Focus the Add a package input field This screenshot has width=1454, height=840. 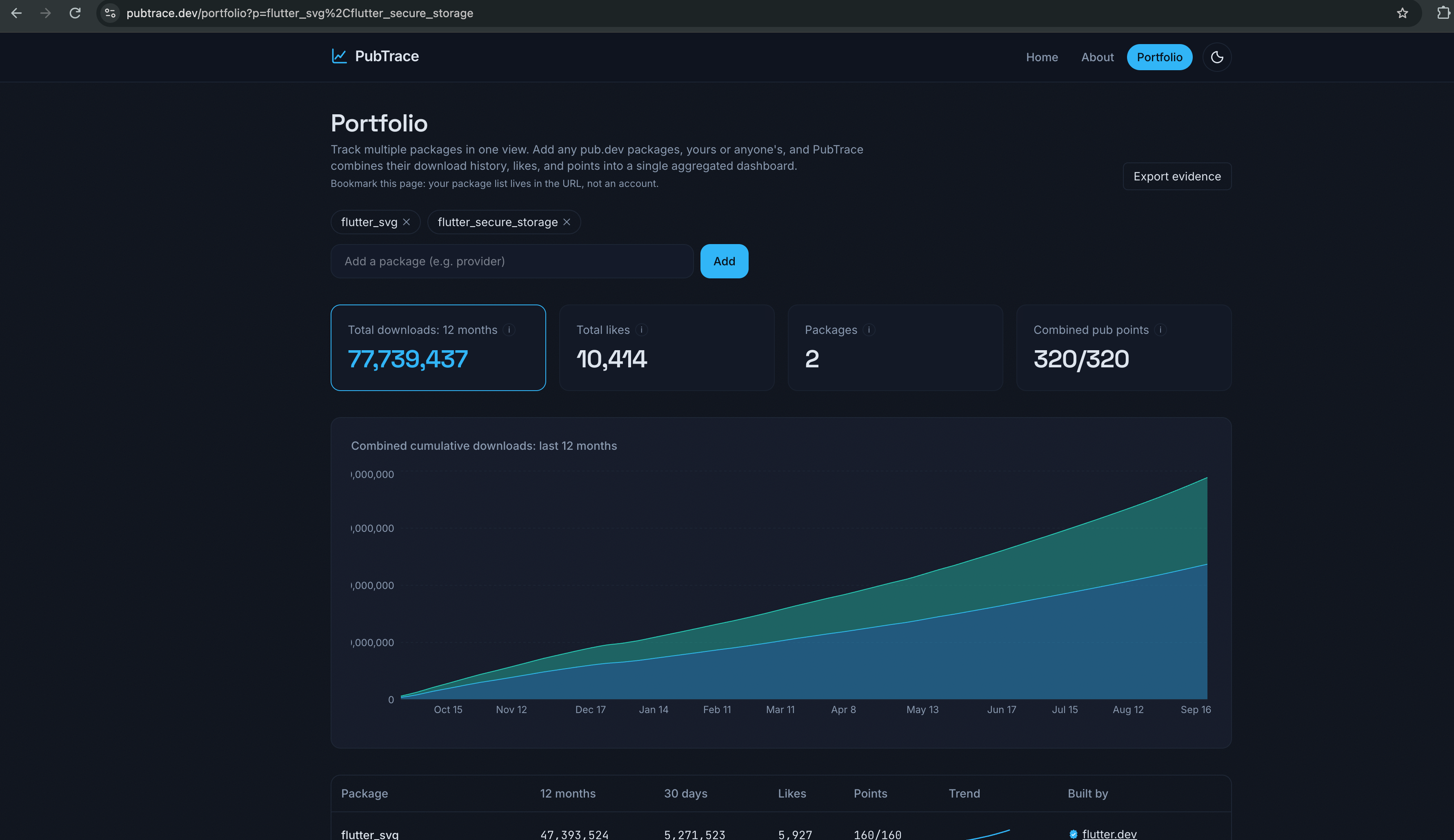[x=512, y=261]
